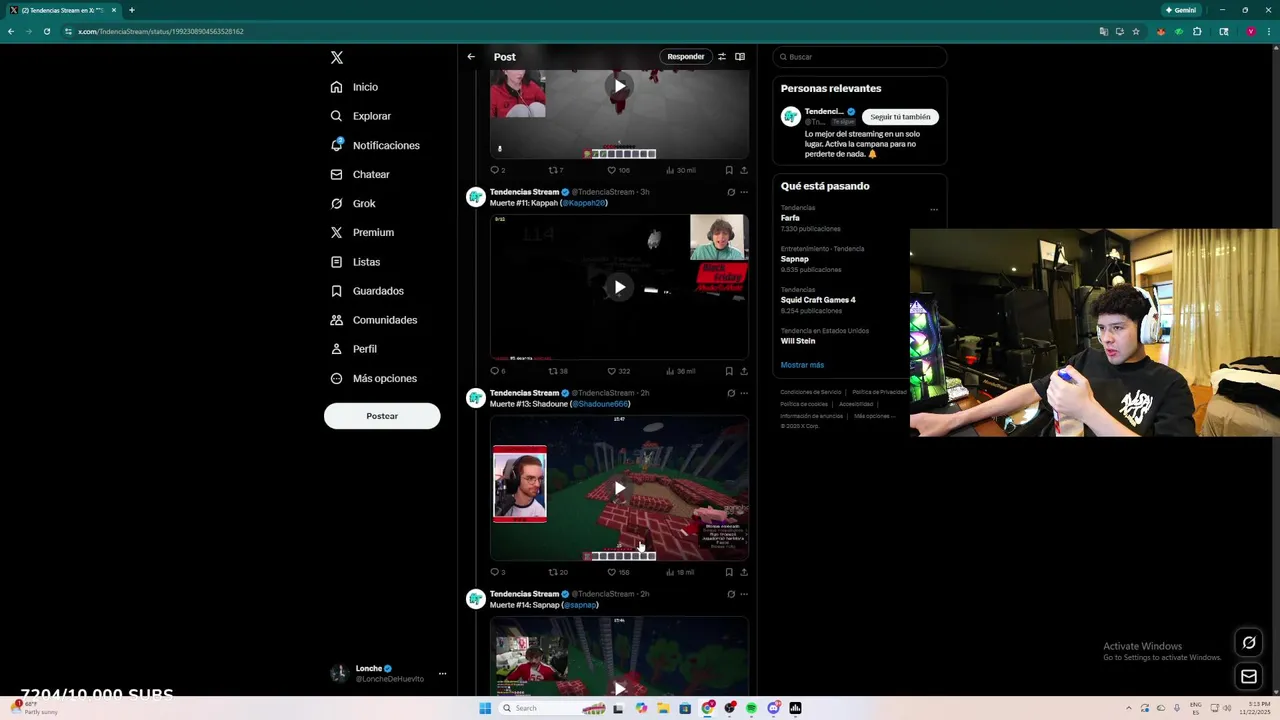Repost the Shadoune post with 20 reposts

click(557, 572)
